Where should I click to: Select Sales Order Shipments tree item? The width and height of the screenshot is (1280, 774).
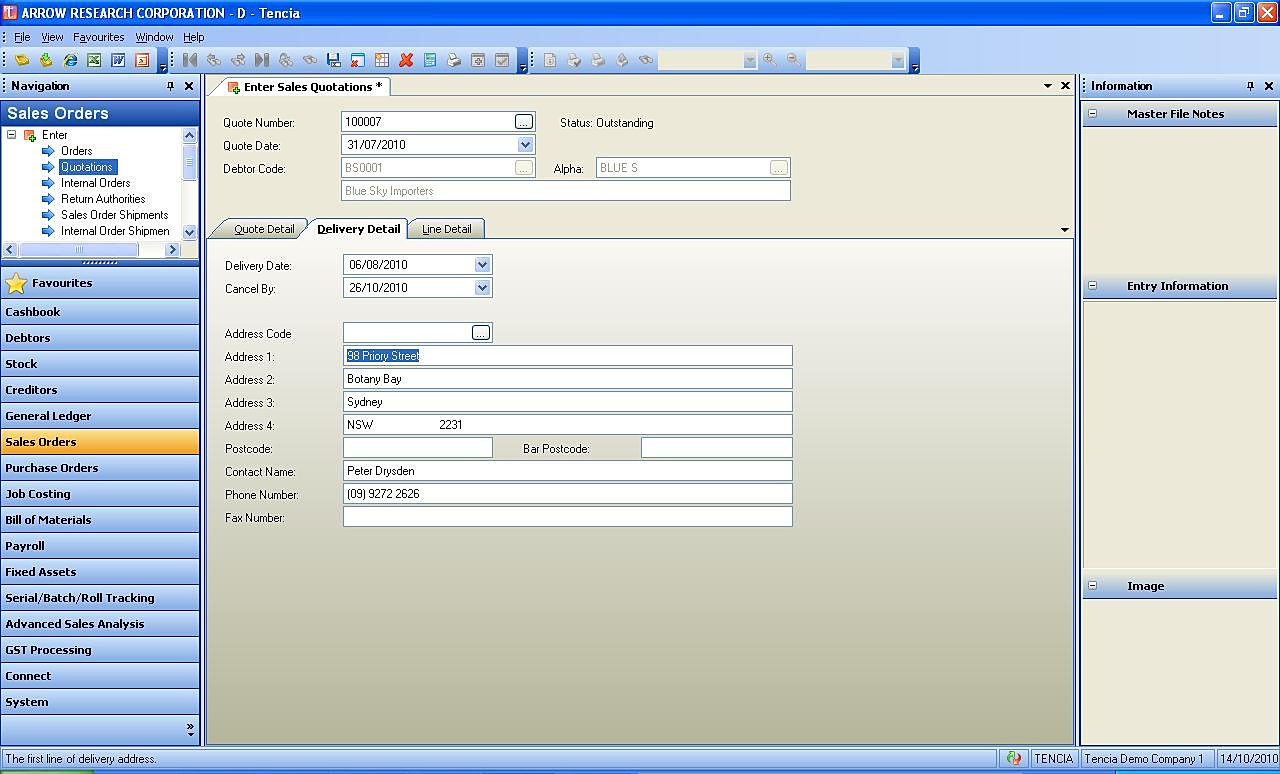pos(115,215)
